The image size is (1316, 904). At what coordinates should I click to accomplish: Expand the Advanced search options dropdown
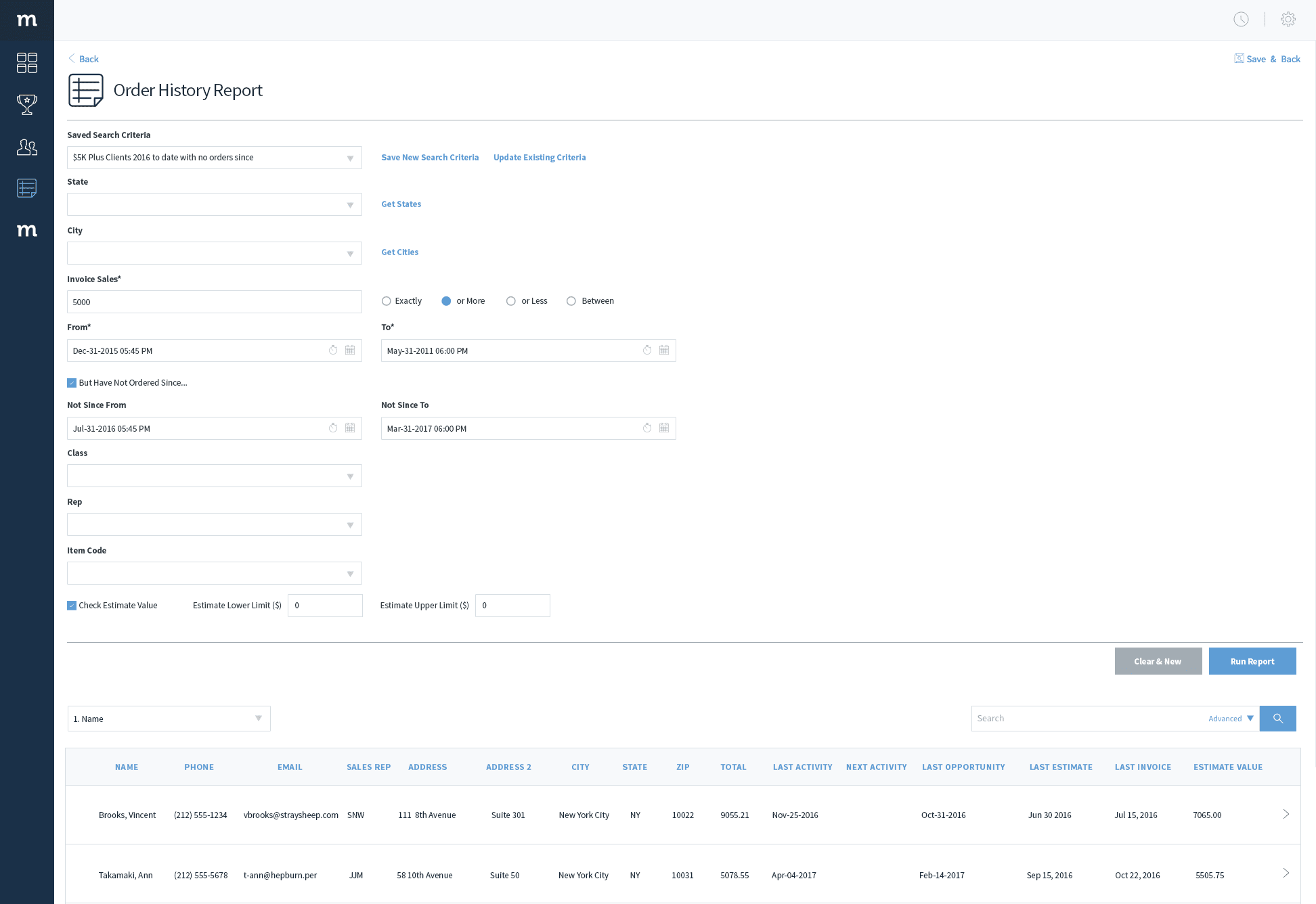coord(1230,719)
